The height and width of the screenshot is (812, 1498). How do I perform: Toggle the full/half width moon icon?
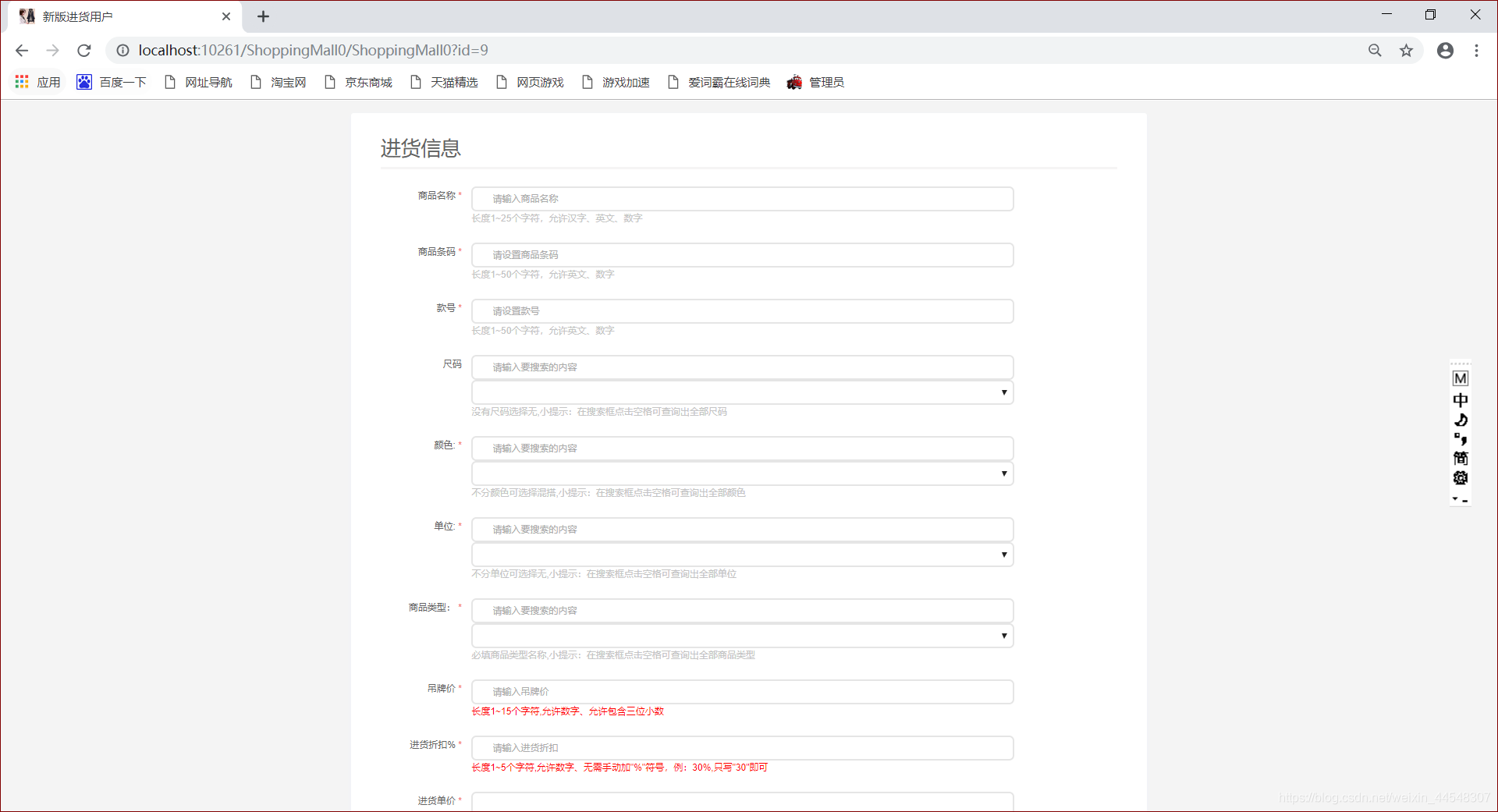(x=1461, y=420)
